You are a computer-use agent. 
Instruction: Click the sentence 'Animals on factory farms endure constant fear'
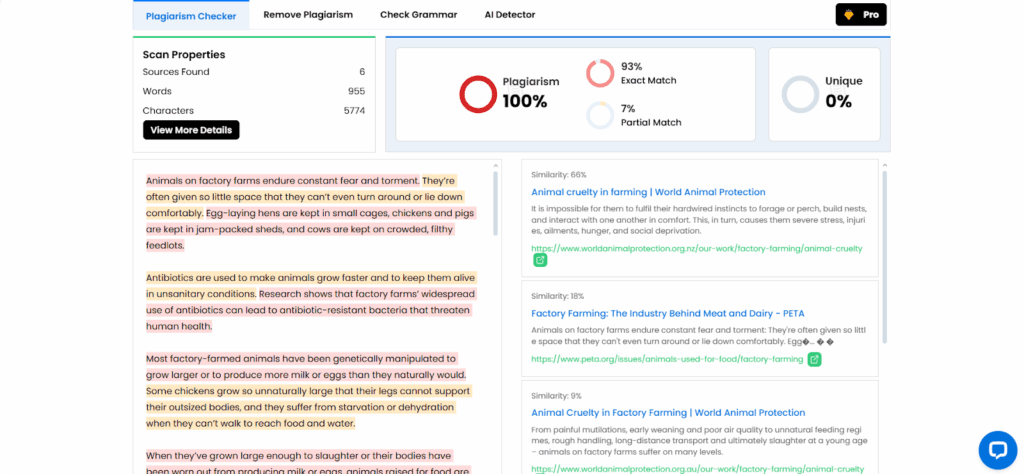pos(283,180)
